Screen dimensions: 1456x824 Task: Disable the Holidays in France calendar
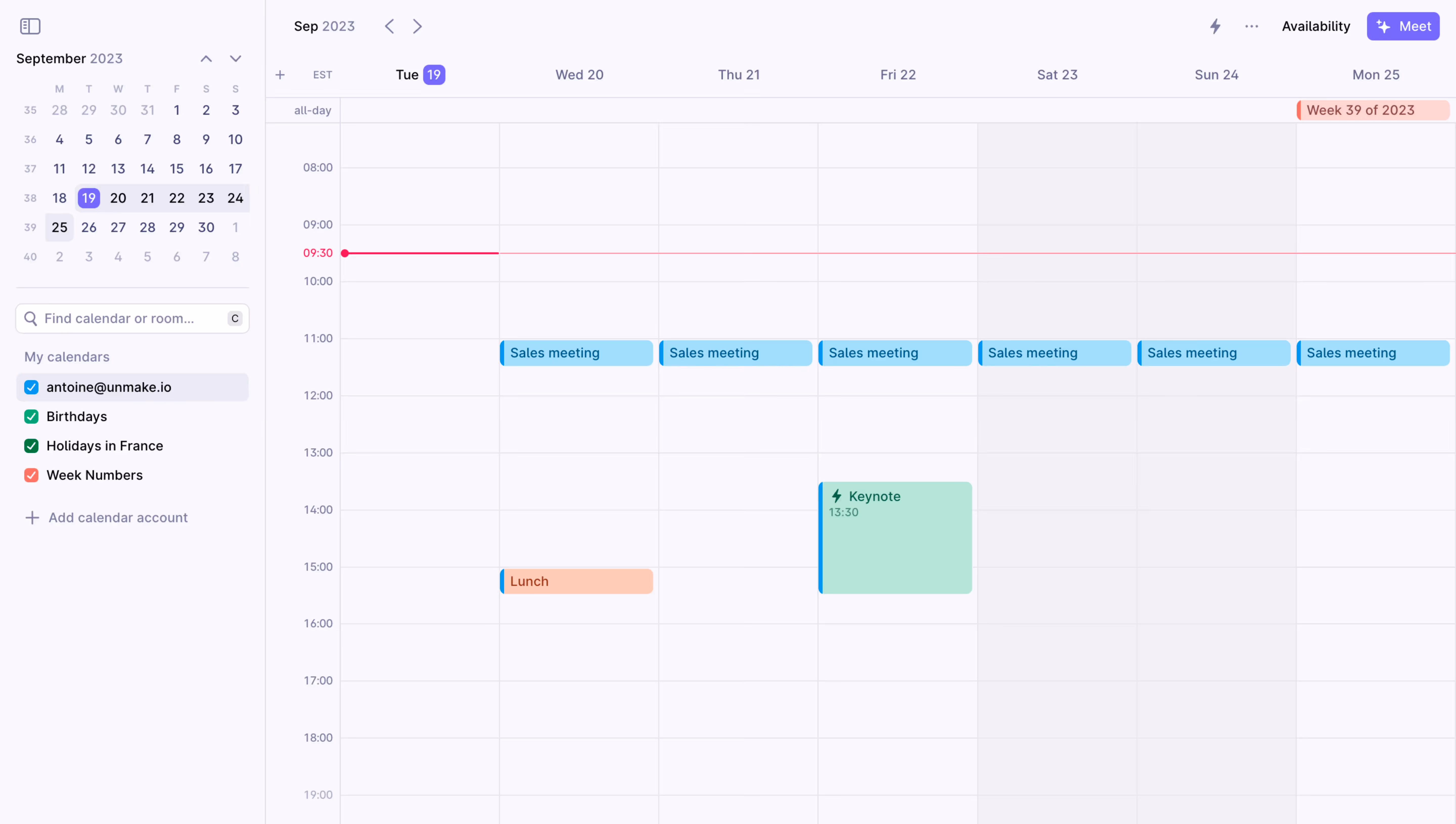(x=31, y=446)
